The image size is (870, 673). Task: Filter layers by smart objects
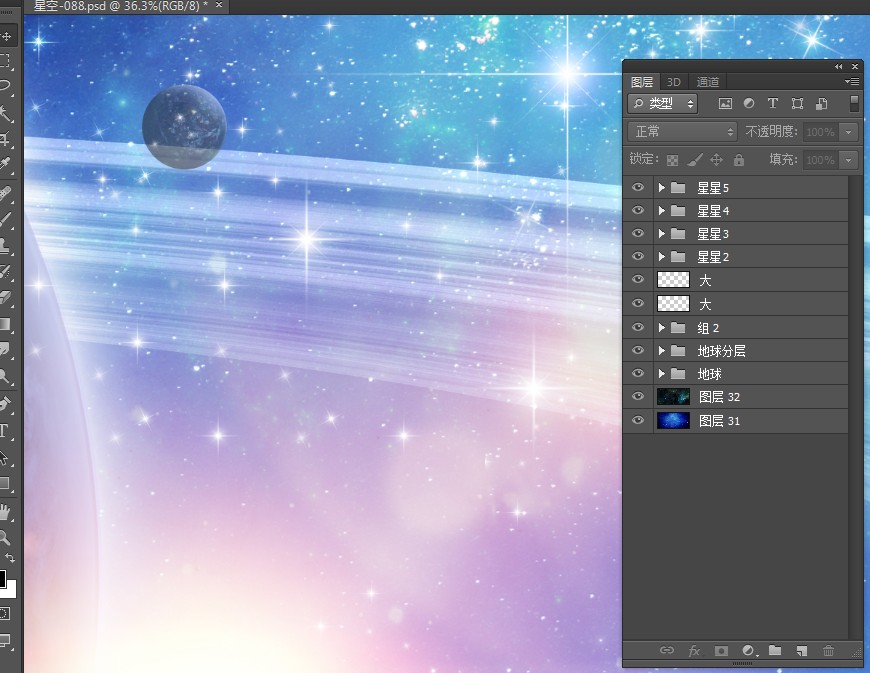822,104
